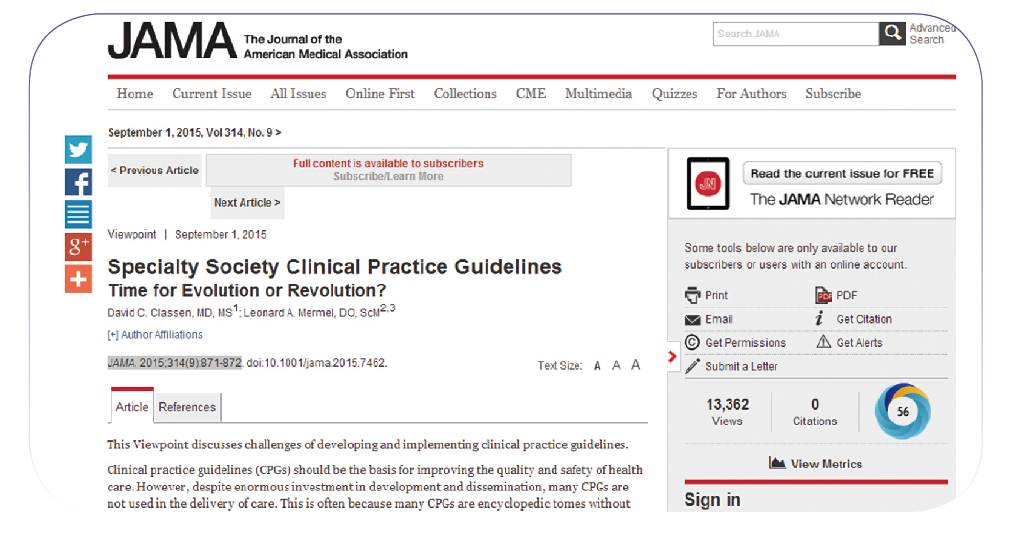Click Read the current issue for FREE

coord(842,173)
